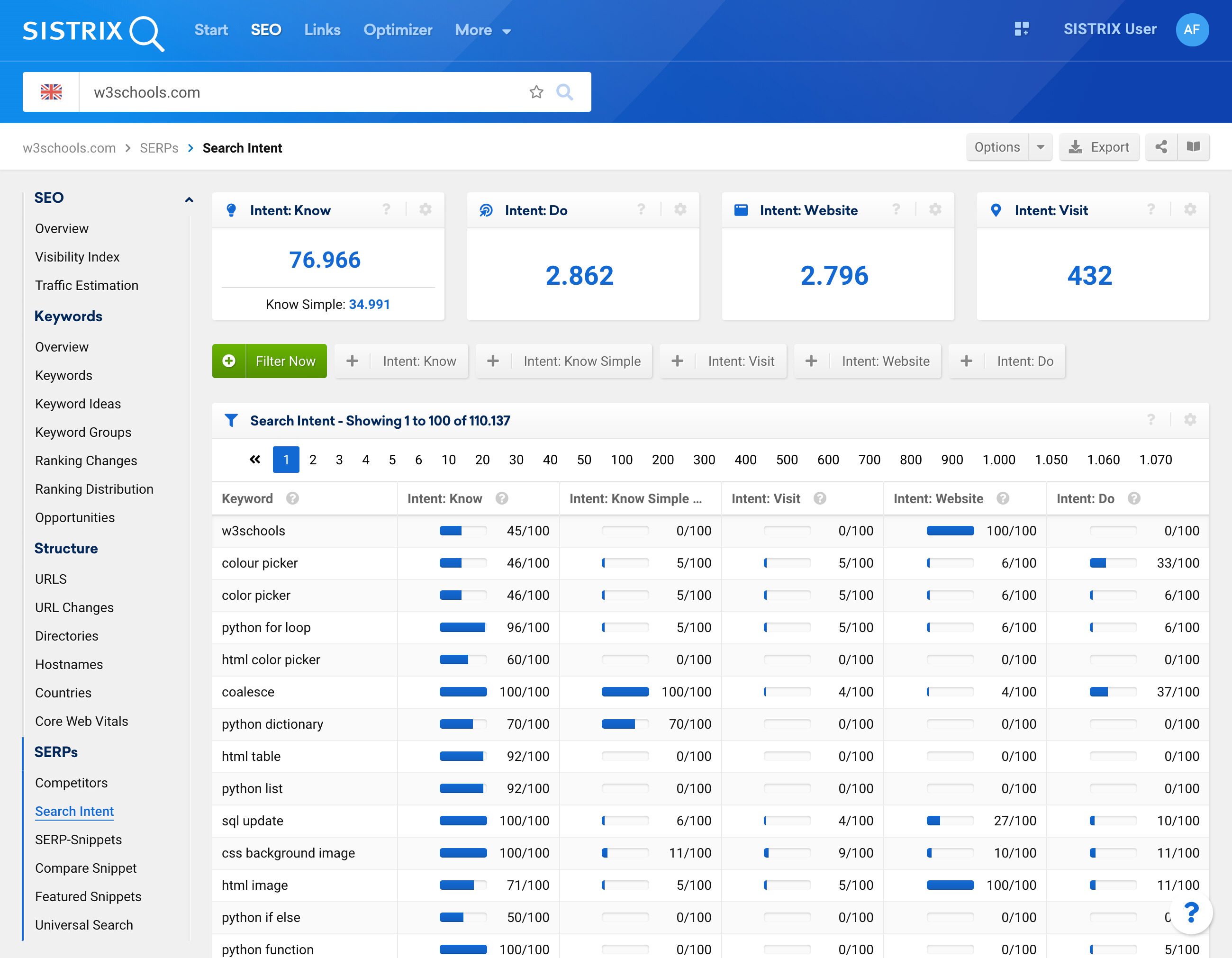Click the filter funnel icon in table header
1232x958 pixels.
(x=231, y=420)
